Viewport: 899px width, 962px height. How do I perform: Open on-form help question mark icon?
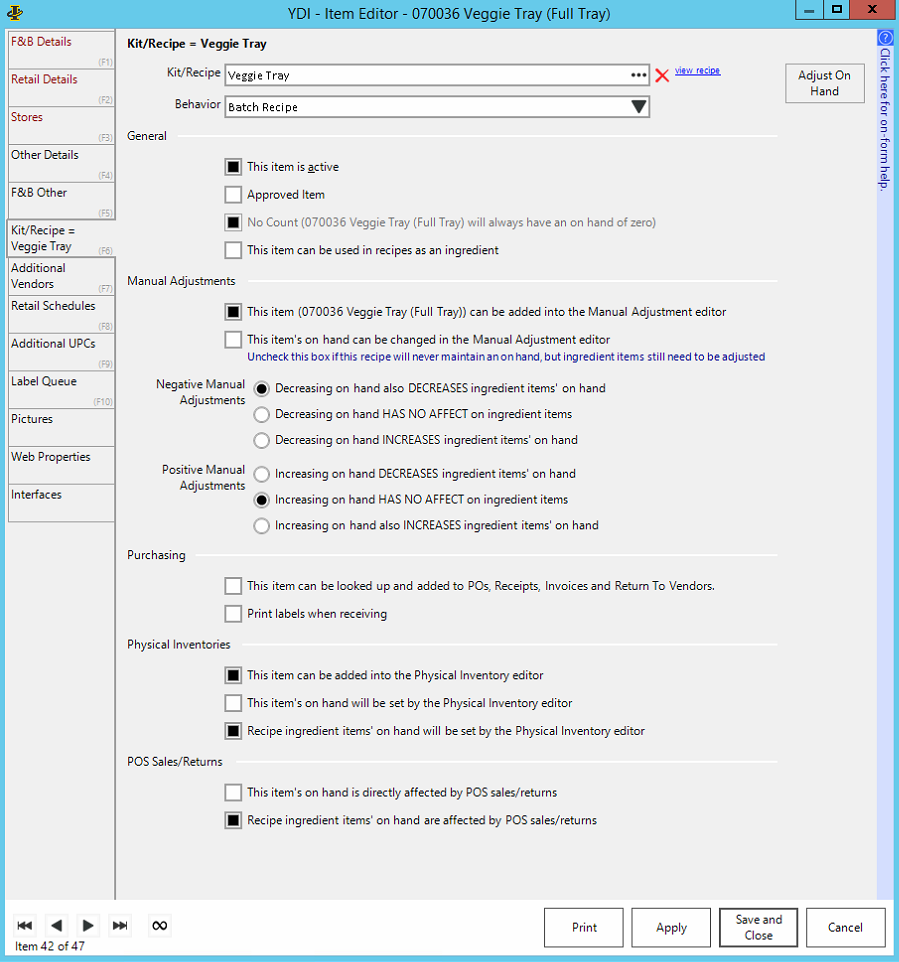click(885, 38)
